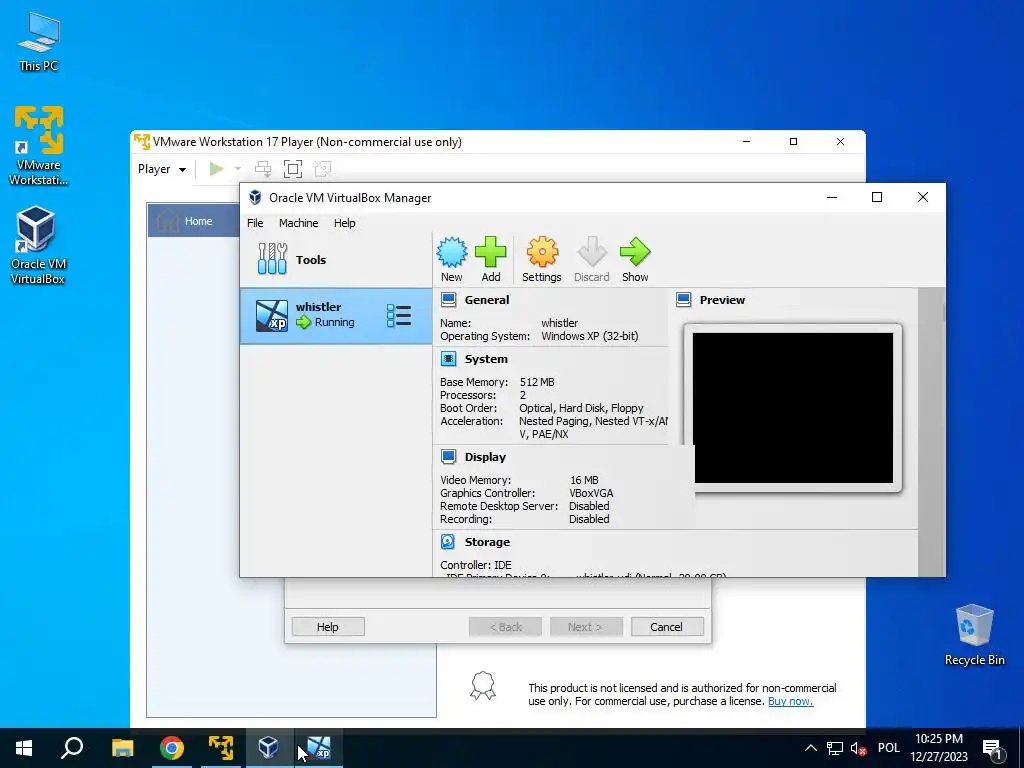Select the Home tab in VMware Player
The image size is (1024, 768).
[x=193, y=221]
